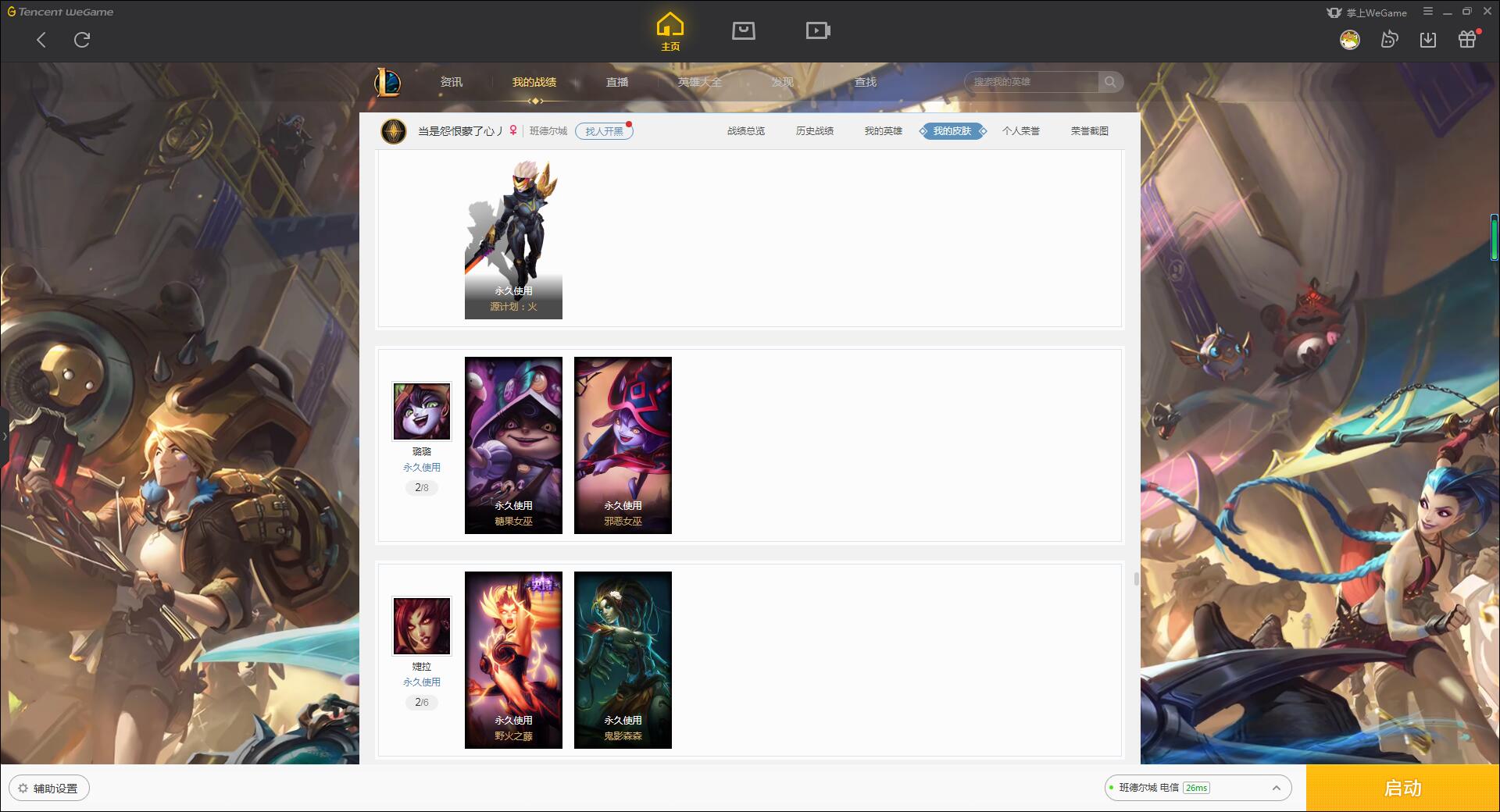
Task: Open the 英雄大全 tab
Action: pos(700,82)
